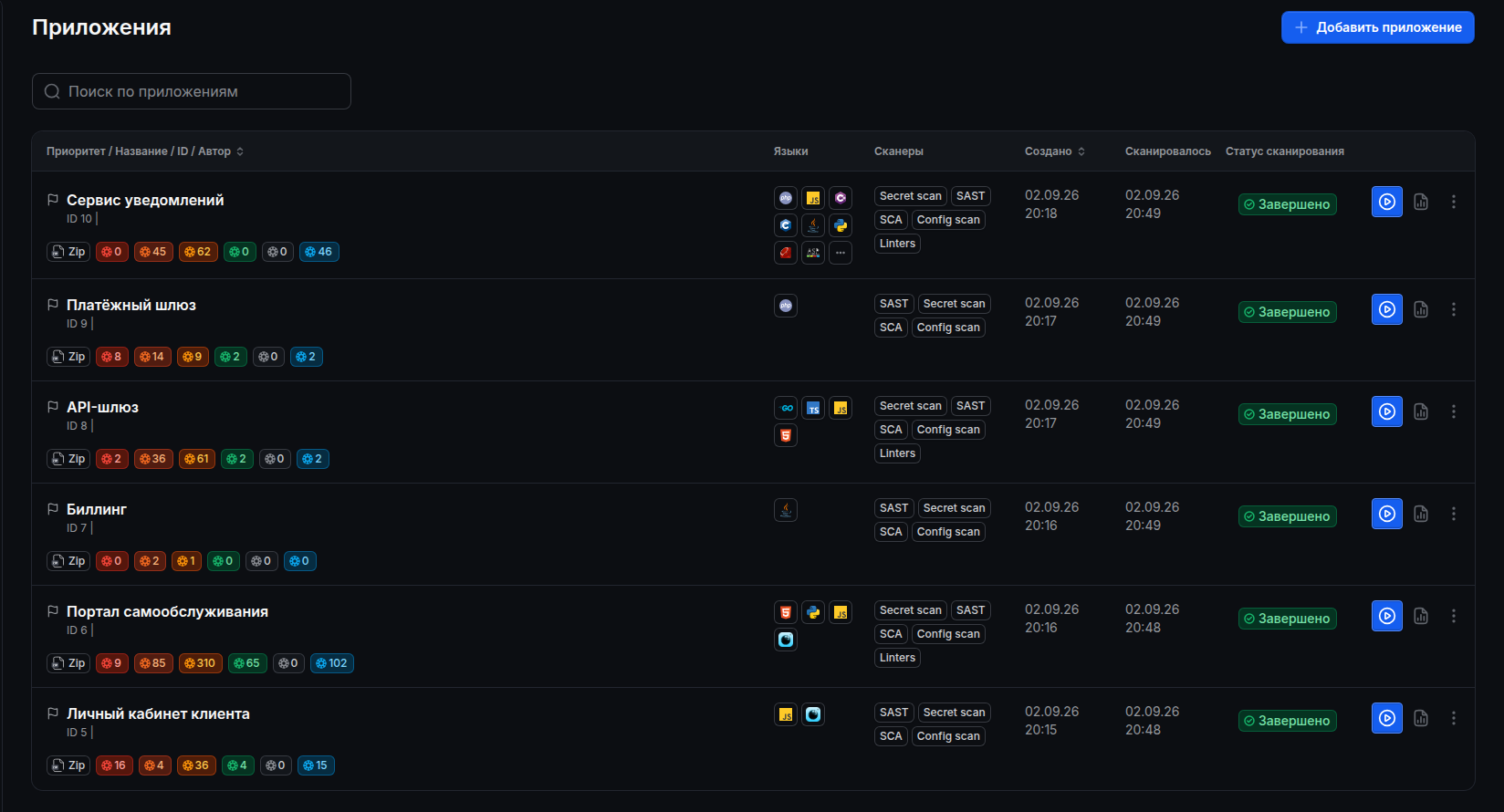Toggle priority flag for Личный кабинет клиента
Screen dimensions: 1504x812
click(53, 713)
